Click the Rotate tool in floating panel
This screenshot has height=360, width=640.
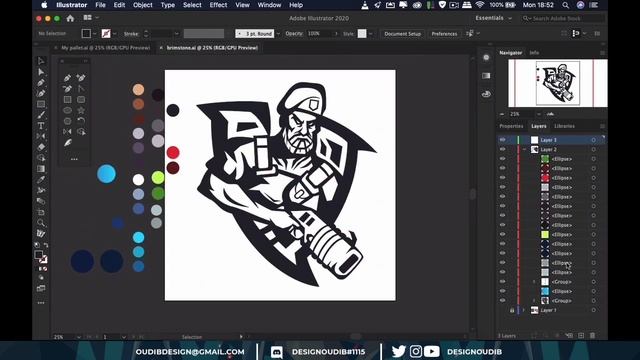coord(81,121)
